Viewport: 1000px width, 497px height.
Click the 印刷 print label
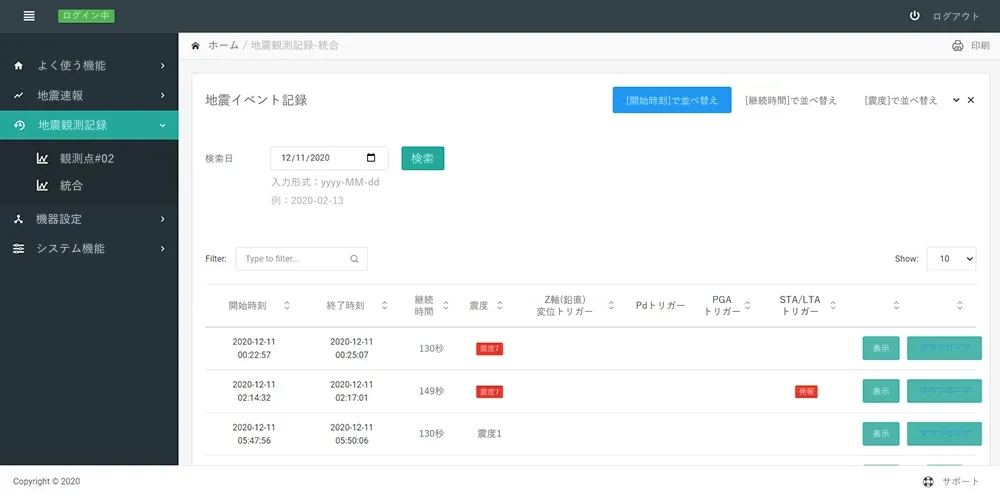click(980, 46)
